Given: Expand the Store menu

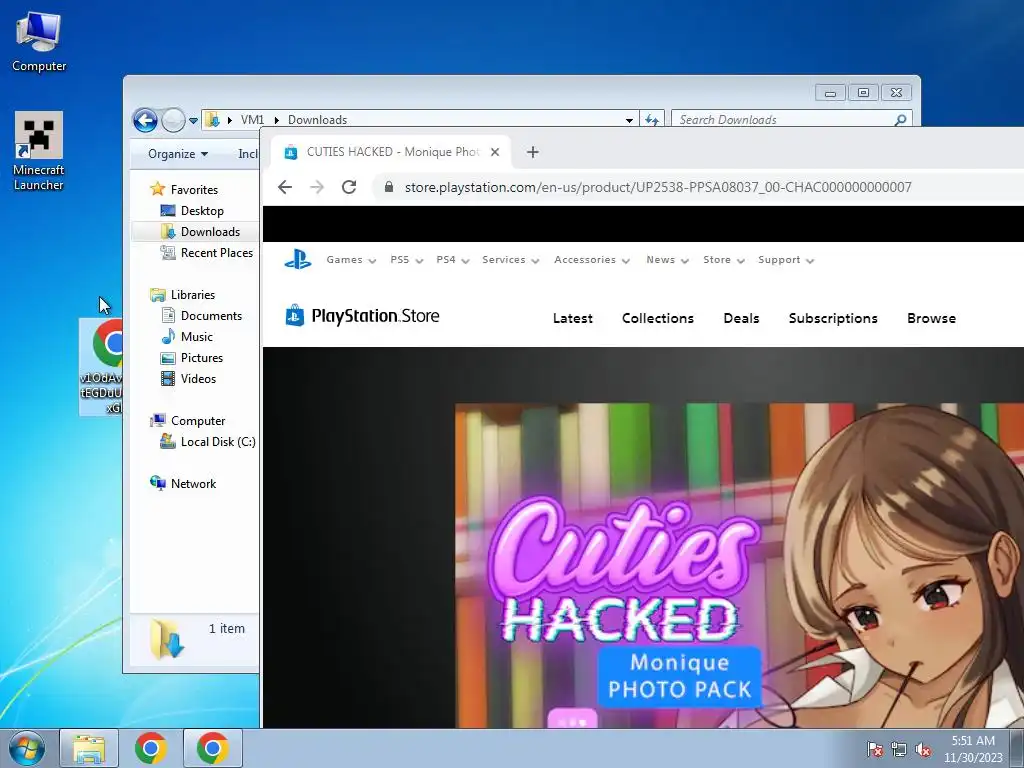Looking at the screenshot, I should (x=724, y=260).
